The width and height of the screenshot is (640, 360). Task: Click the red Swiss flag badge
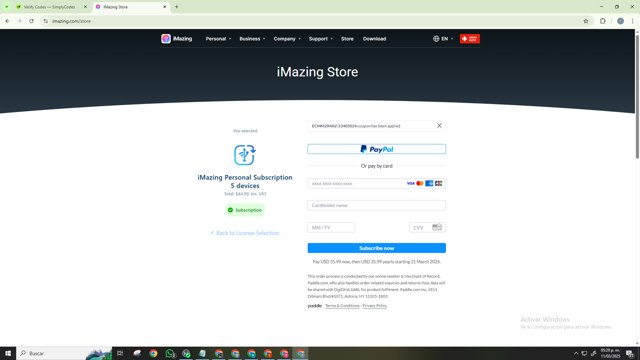click(469, 39)
